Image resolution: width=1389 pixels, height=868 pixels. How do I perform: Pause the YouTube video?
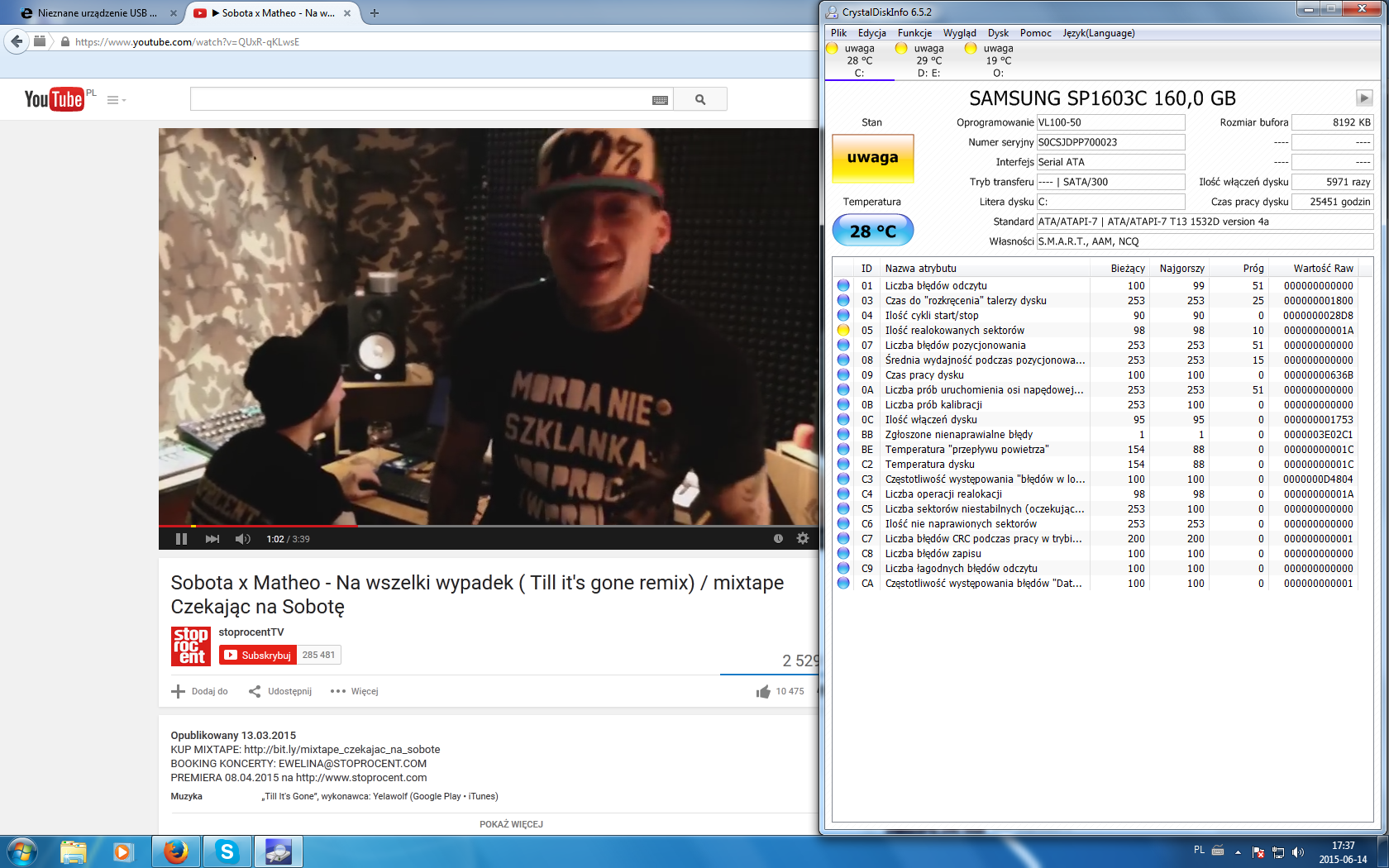(182, 539)
